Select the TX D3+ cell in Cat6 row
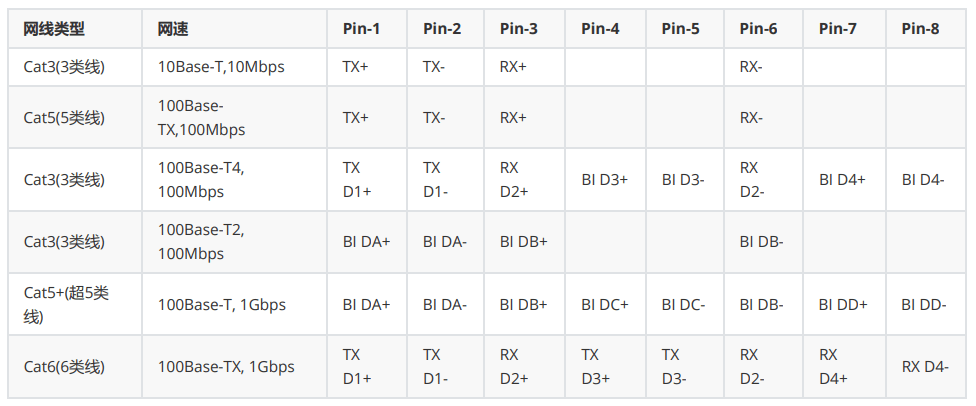Screen dimensions: 976x406 pos(605,367)
